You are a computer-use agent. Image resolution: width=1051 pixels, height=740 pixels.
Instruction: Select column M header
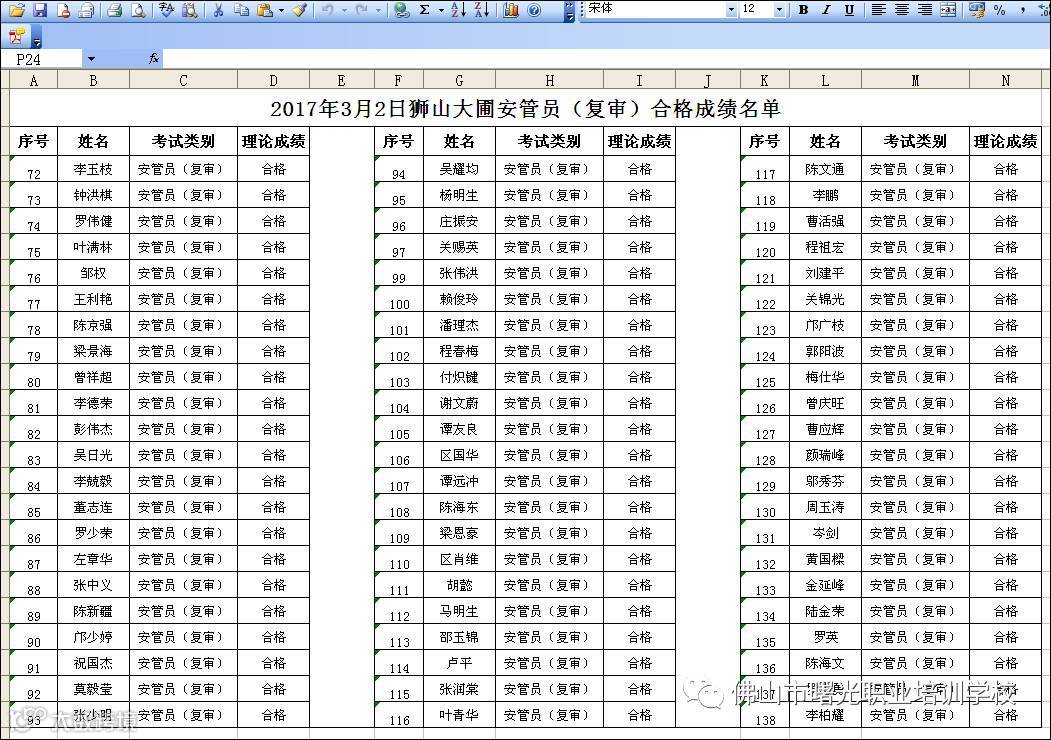point(915,80)
